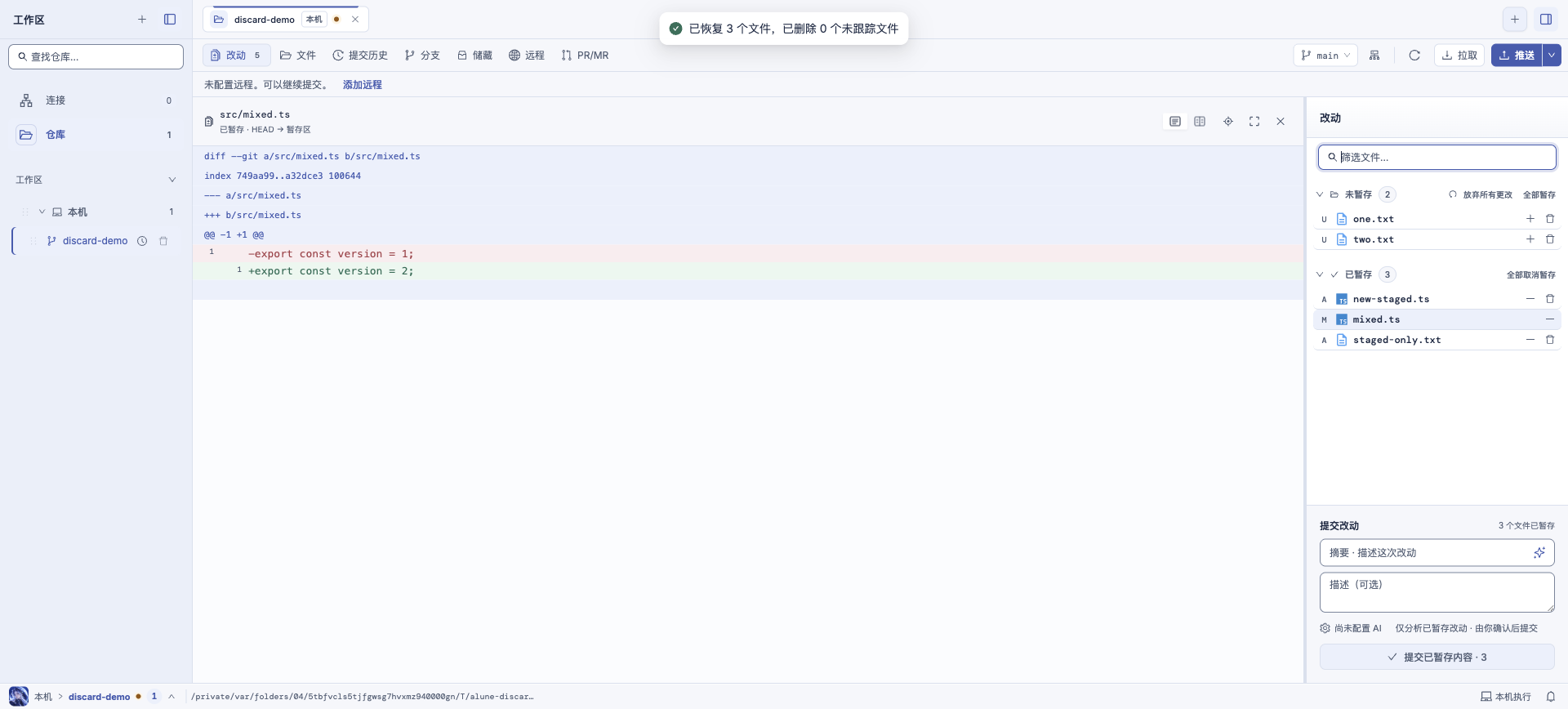Open the PR/MR tab
Screen dimensions: 1568x709
[585, 56]
